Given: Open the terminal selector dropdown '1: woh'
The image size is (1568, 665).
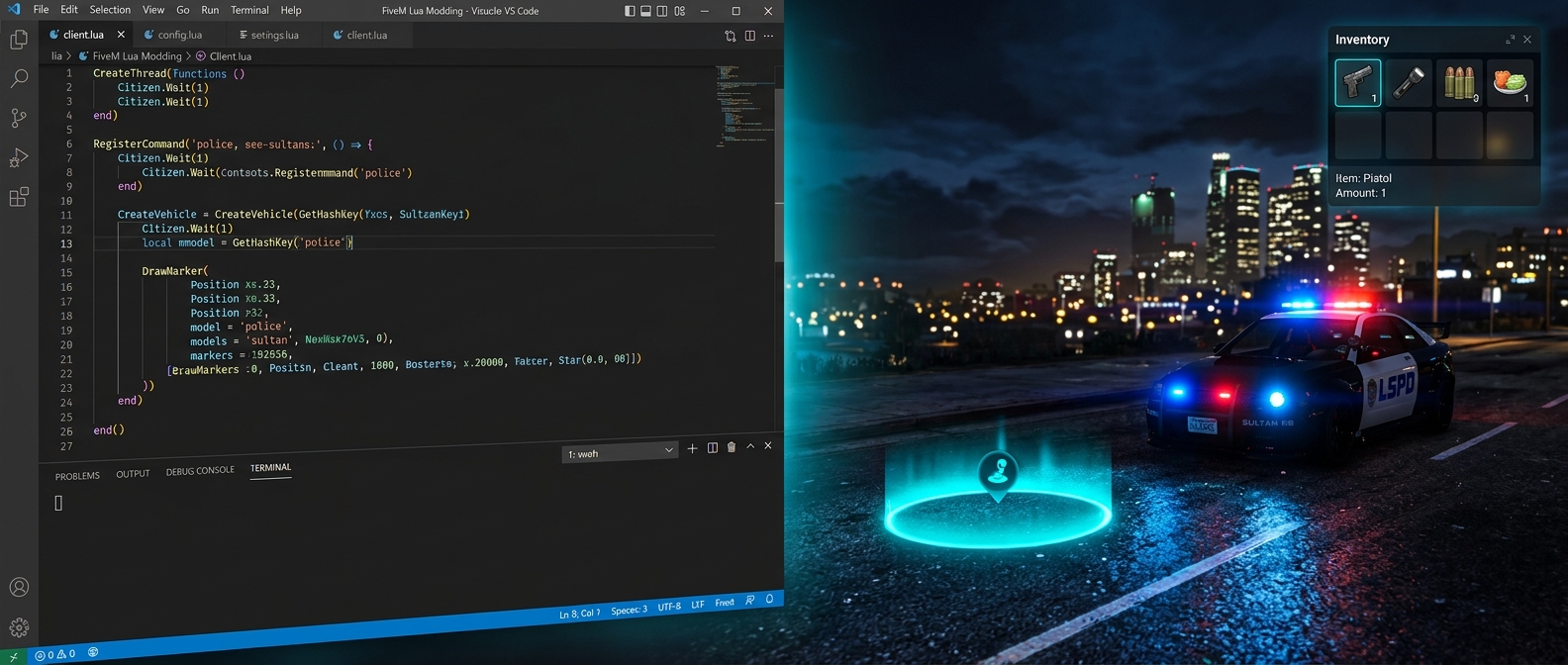Looking at the screenshot, I should coord(620,453).
